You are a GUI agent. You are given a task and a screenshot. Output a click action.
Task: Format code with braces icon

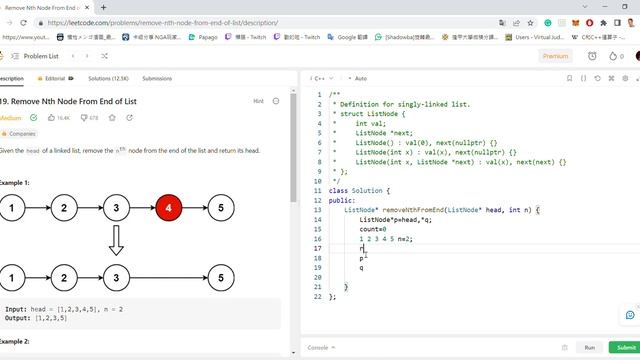pyautogui.click(x=583, y=78)
